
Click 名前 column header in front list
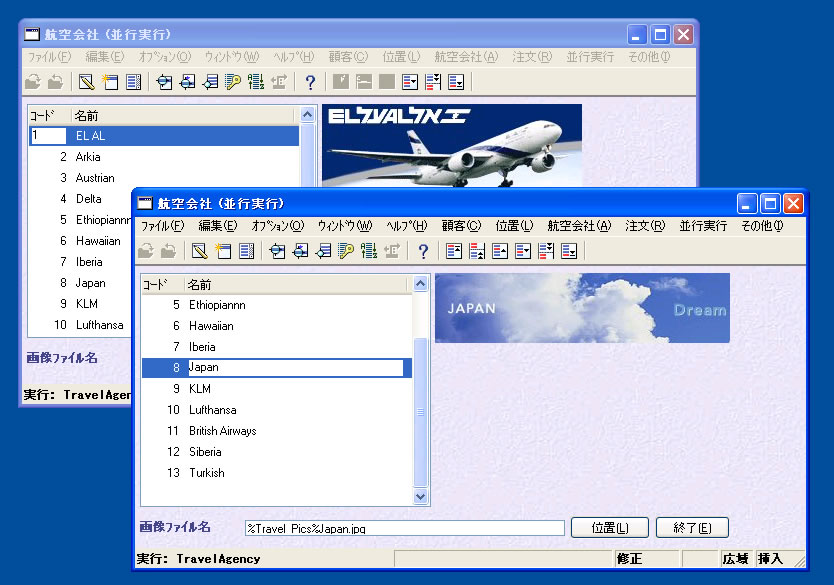(298, 285)
